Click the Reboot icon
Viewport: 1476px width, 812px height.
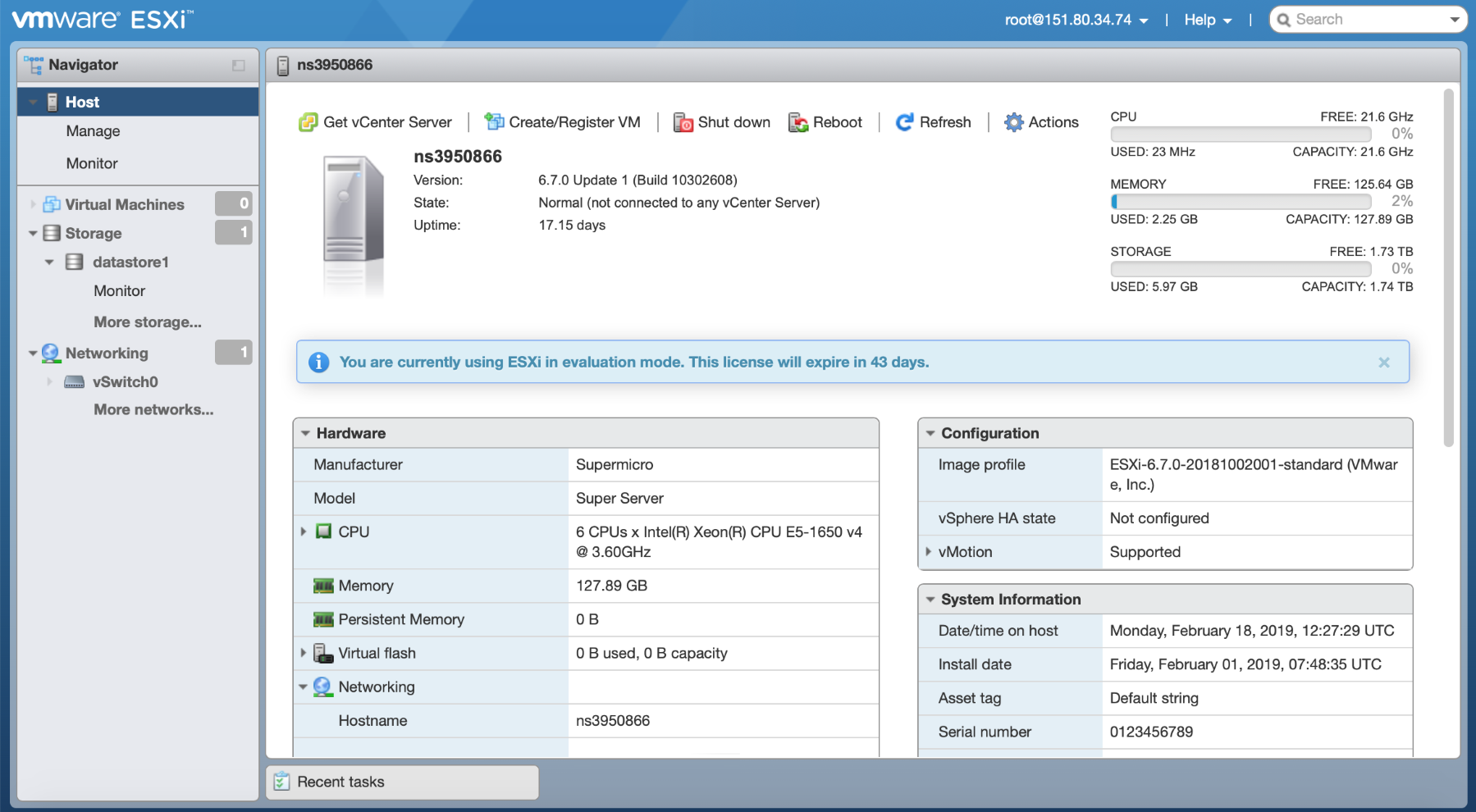[x=798, y=122]
